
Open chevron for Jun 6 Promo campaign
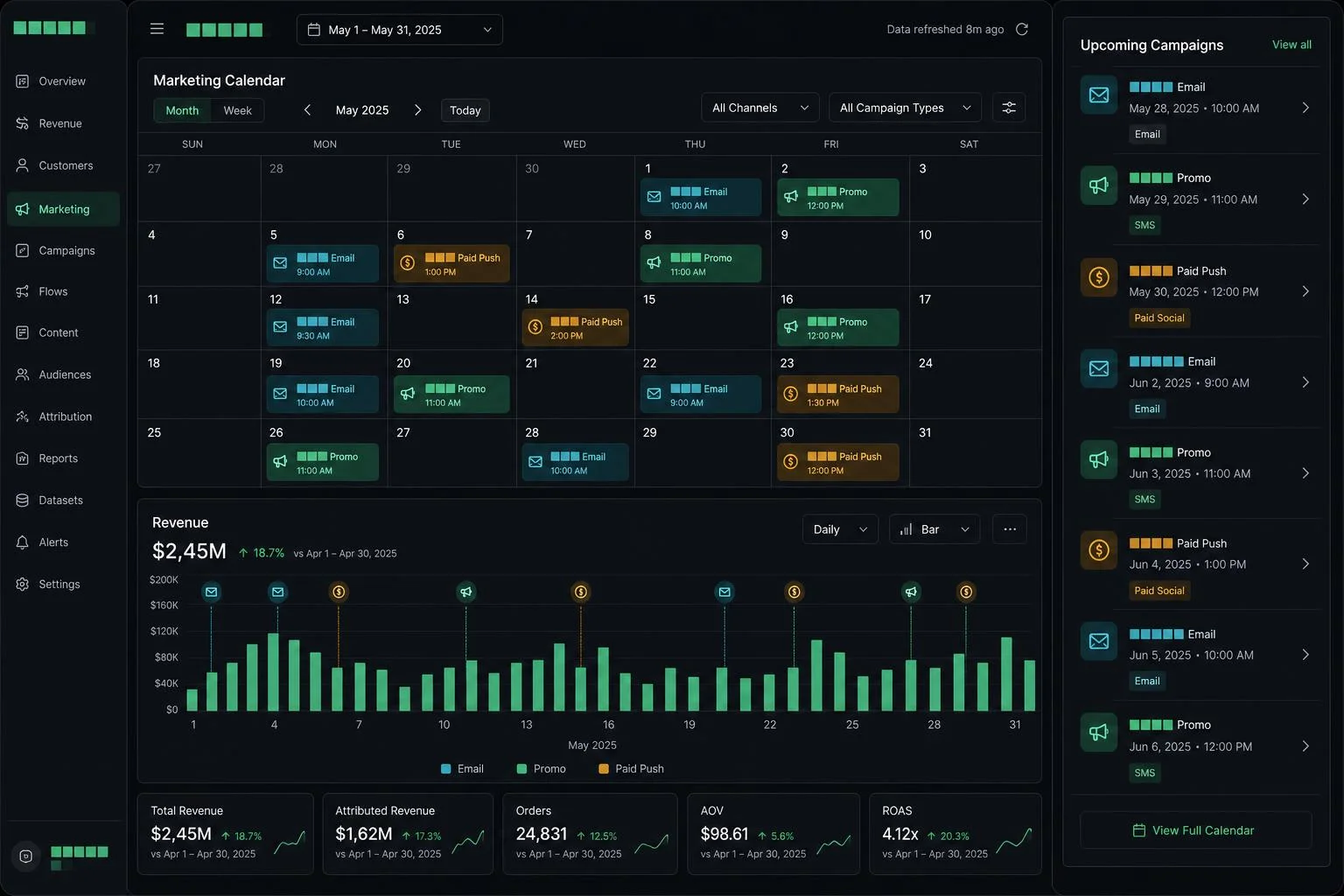click(x=1305, y=746)
